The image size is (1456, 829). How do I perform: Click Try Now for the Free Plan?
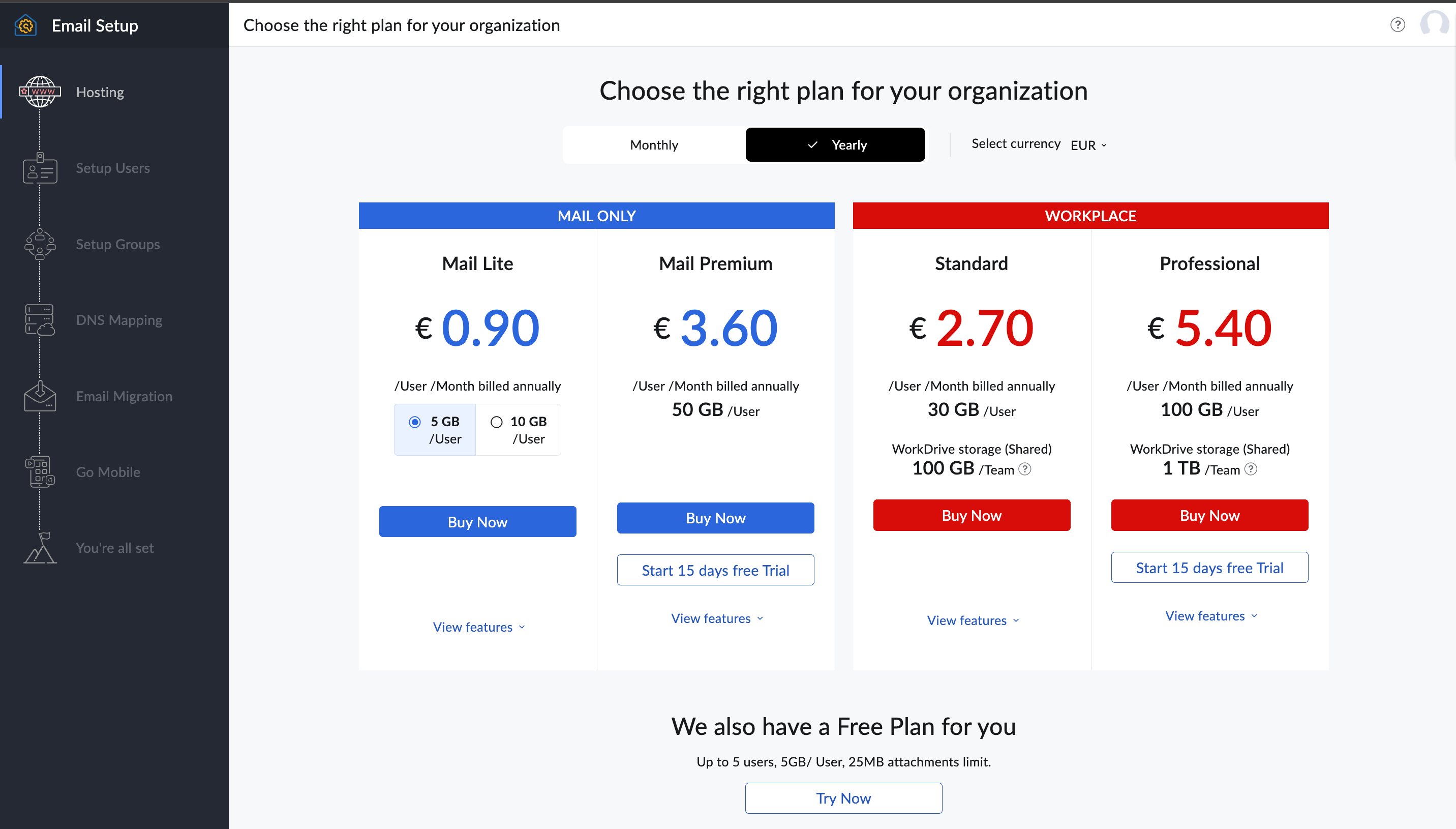pos(843,798)
